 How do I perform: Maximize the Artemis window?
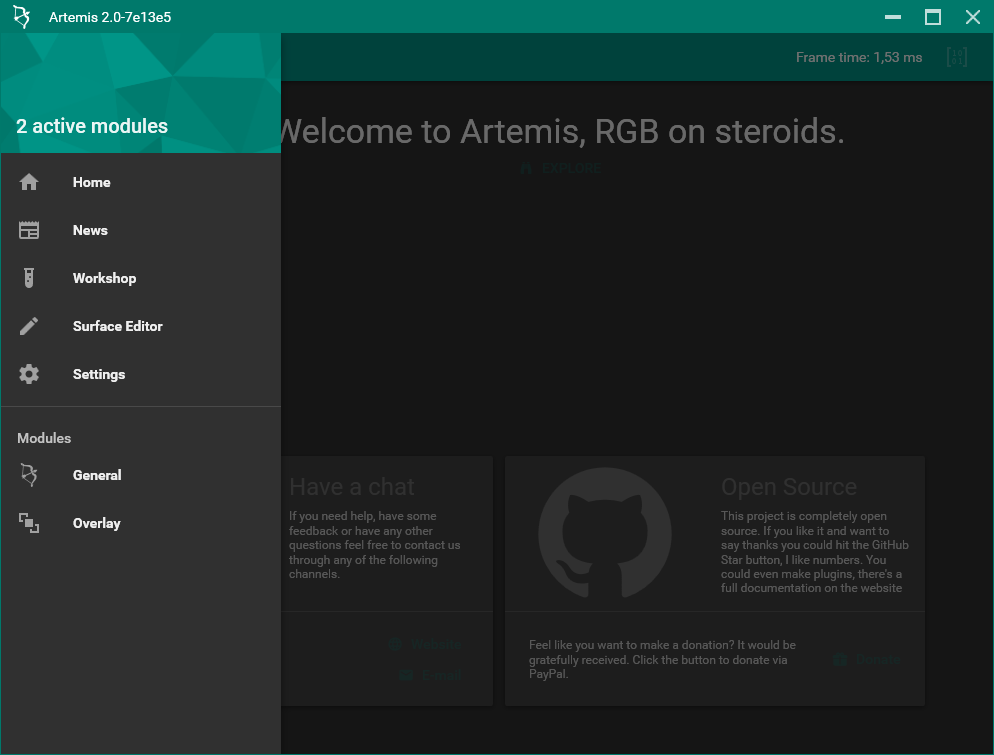pos(933,17)
